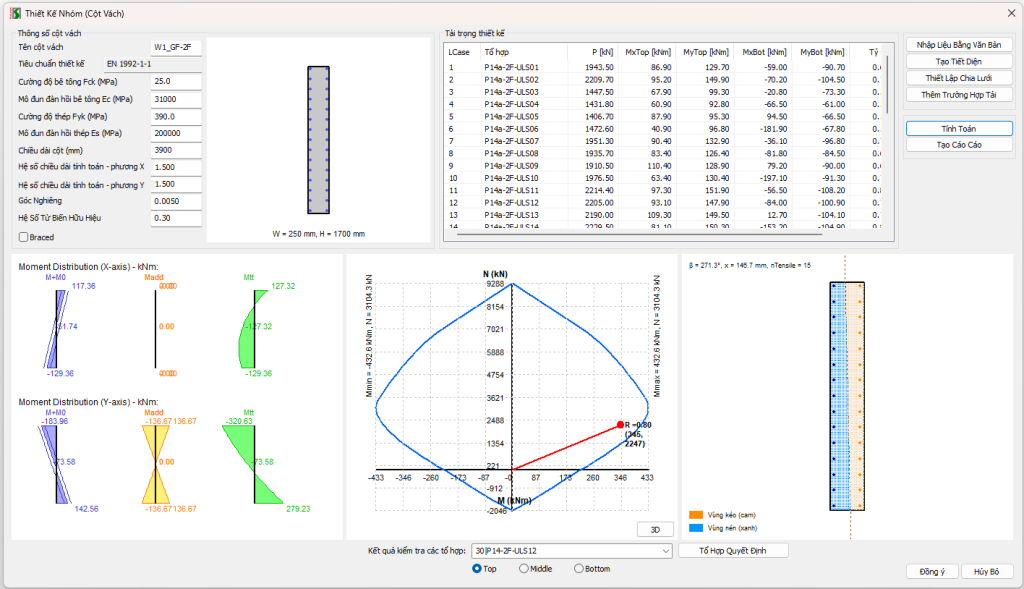Click Nhập Liệu Bằng Văn Bản button
Screen dimensions: 1024x589
958,45
